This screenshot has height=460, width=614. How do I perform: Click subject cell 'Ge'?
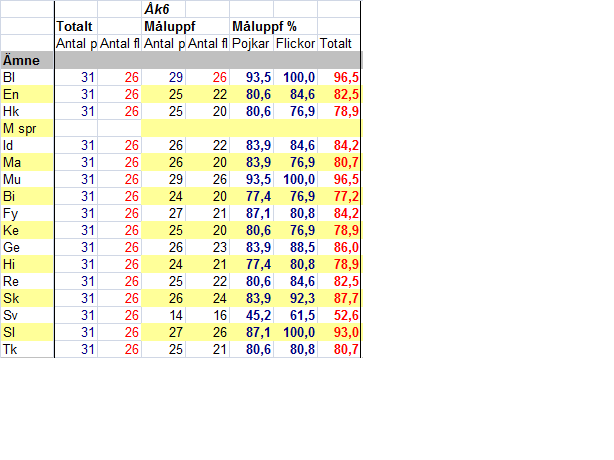tap(27, 247)
